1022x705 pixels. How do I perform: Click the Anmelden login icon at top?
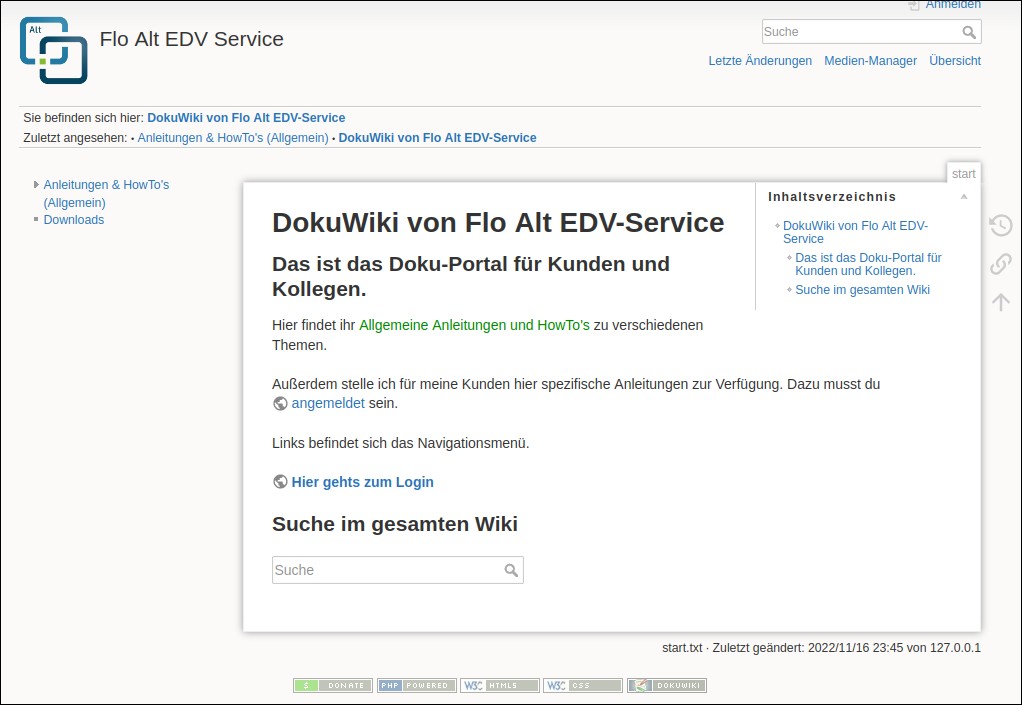[914, 5]
